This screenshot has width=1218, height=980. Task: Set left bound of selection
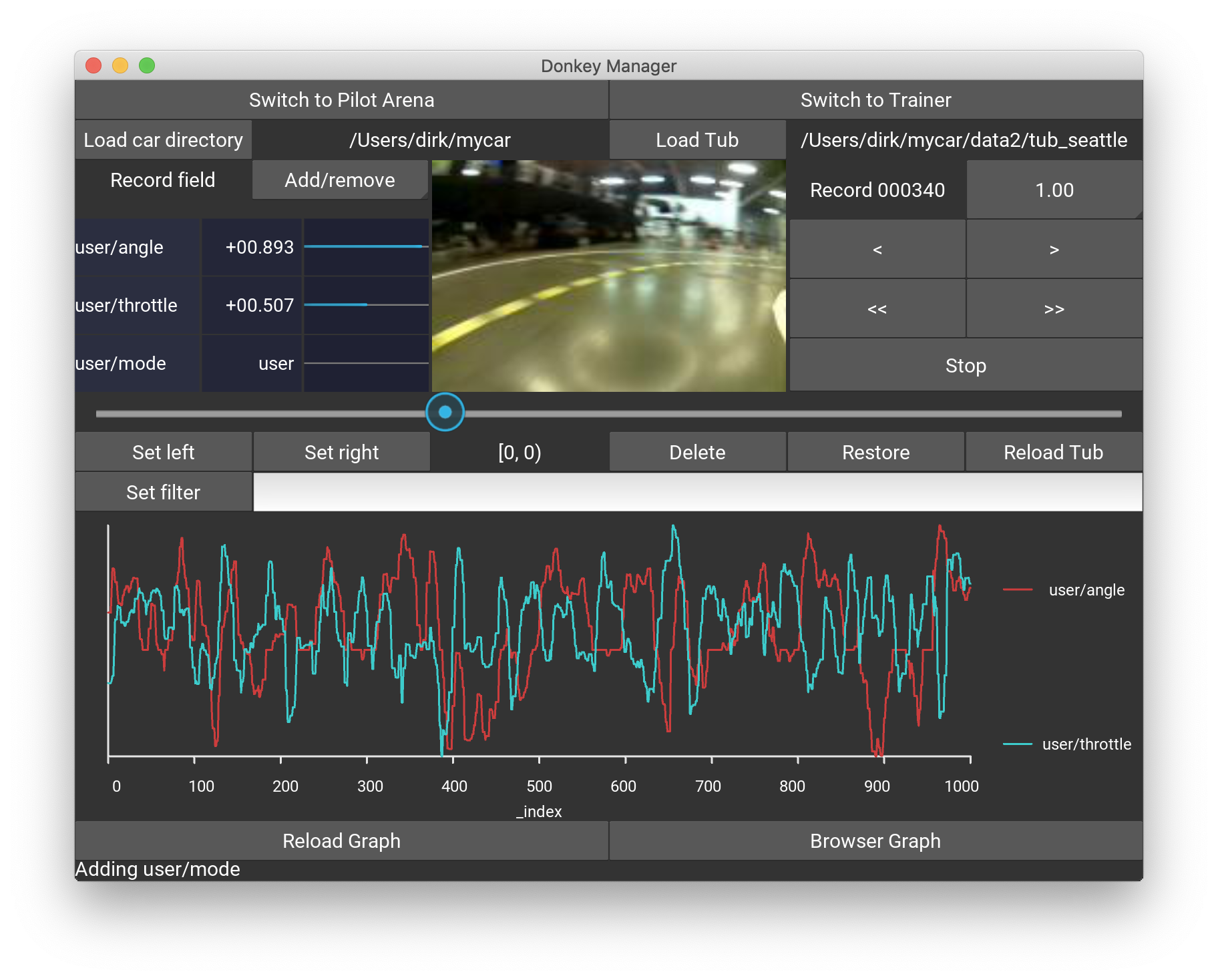click(x=163, y=452)
